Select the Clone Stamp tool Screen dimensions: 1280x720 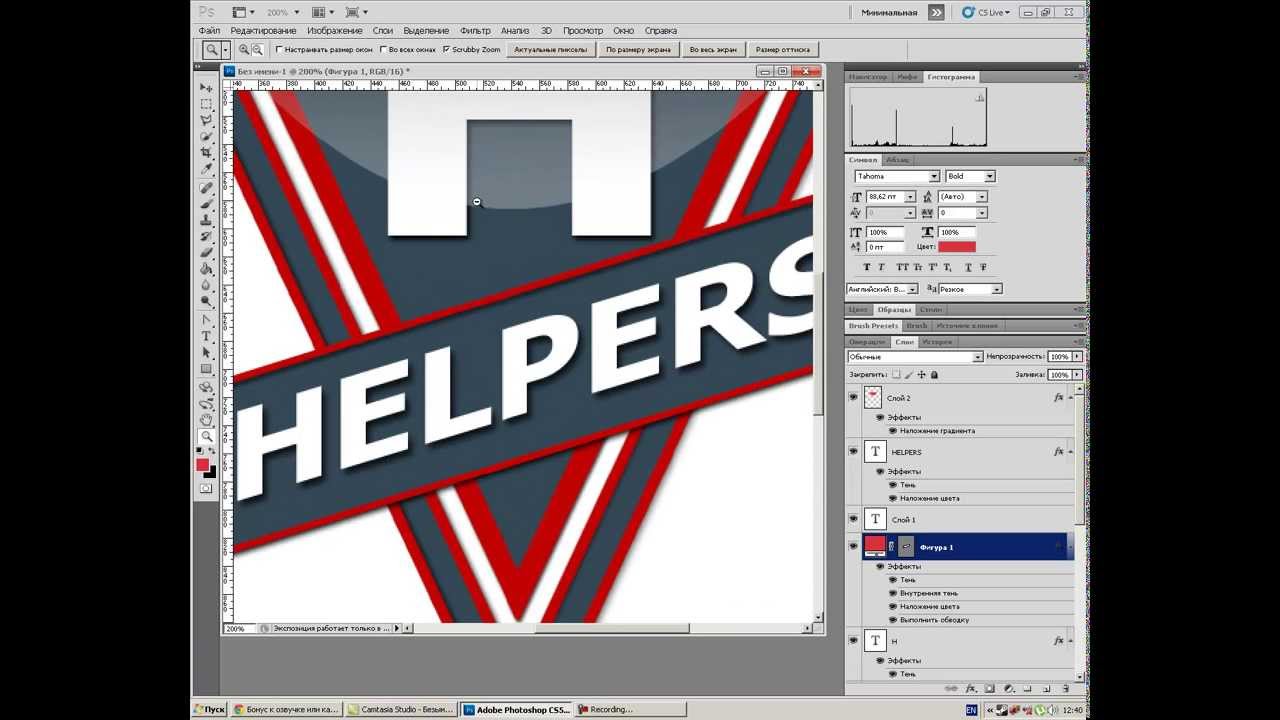[206, 220]
